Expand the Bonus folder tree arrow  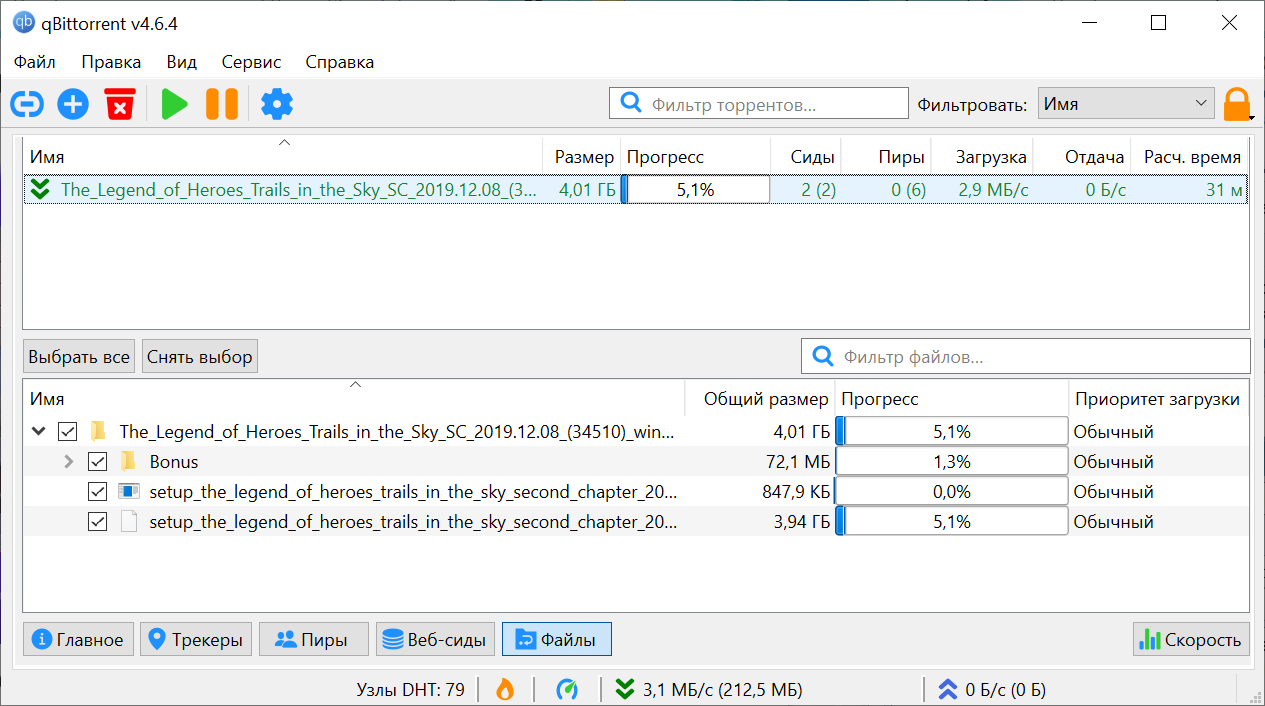click(69, 462)
